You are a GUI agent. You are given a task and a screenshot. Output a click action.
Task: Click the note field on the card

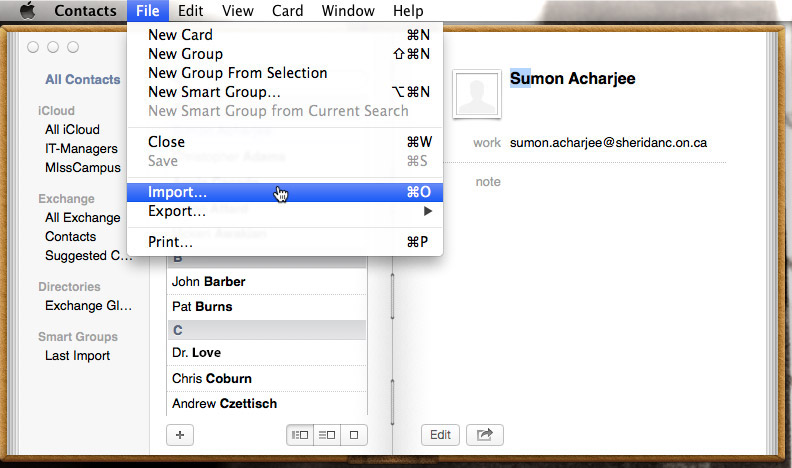coord(488,182)
